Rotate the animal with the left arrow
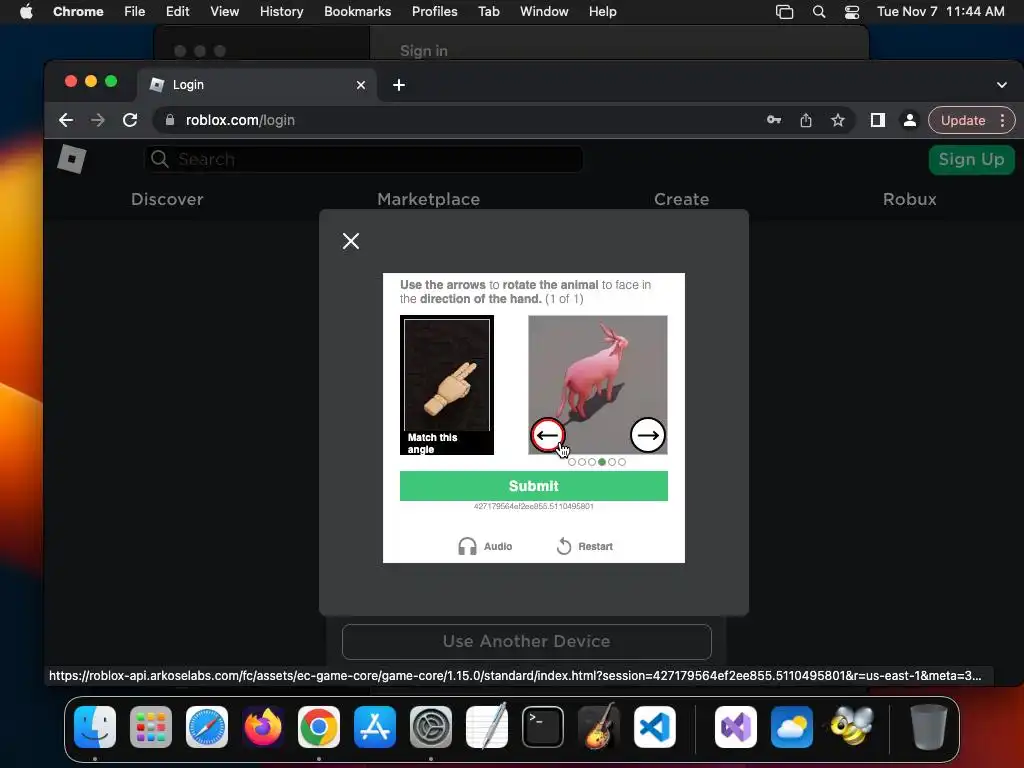Screen dimensions: 1024x768 pos(547,435)
